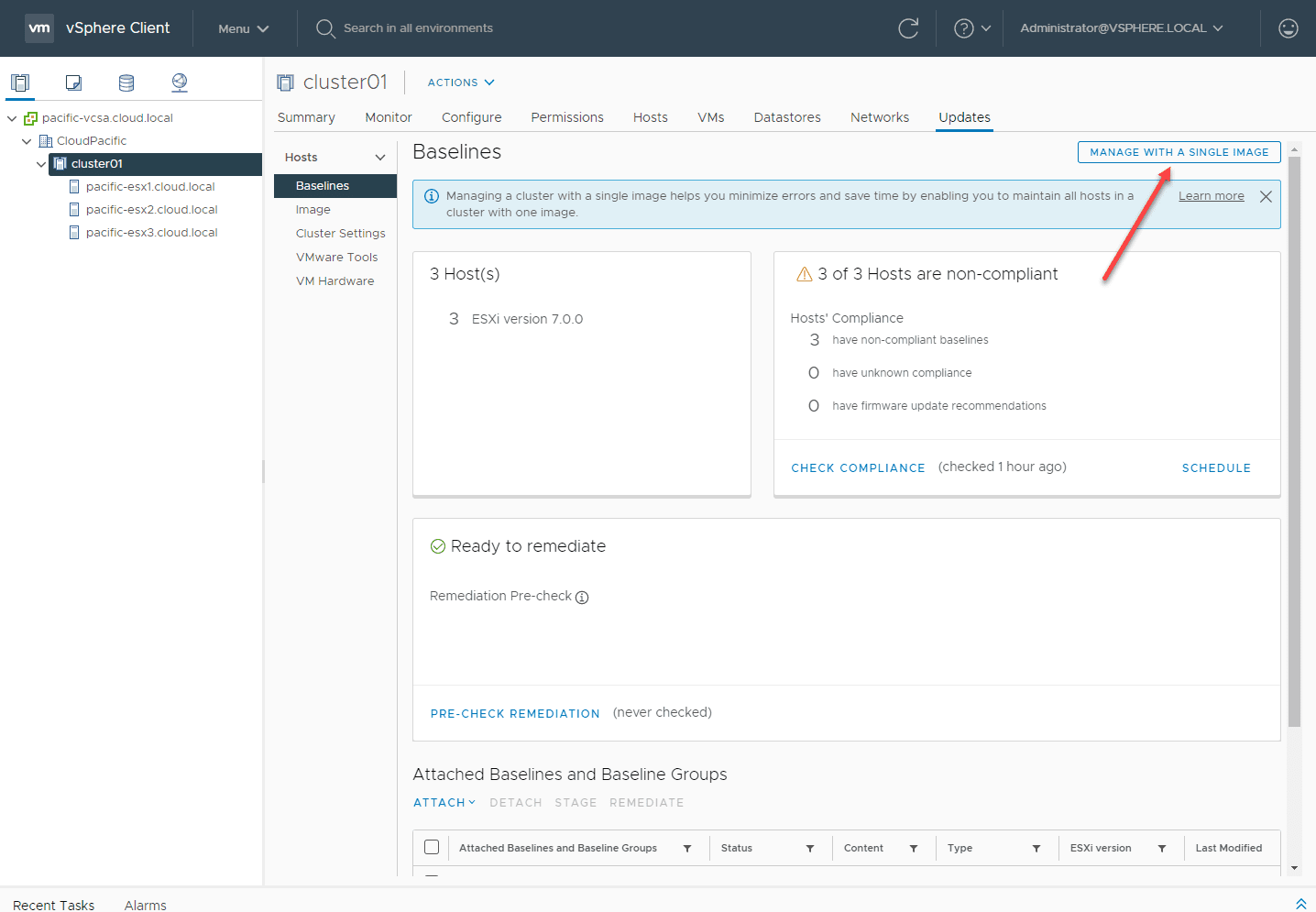Open the Hosts and Clusters inventory view

pyautogui.click(x=20, y=82)
